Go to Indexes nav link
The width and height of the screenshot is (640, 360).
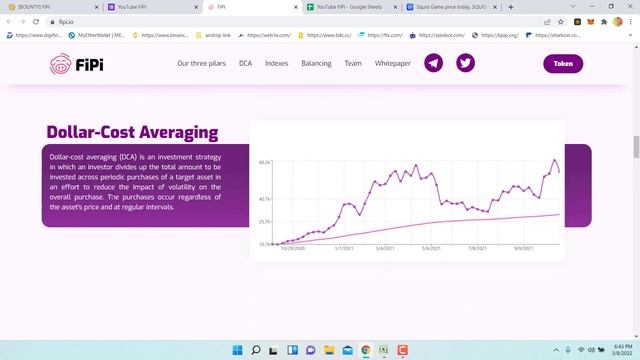pyautogui.click(x=276, y=63)
